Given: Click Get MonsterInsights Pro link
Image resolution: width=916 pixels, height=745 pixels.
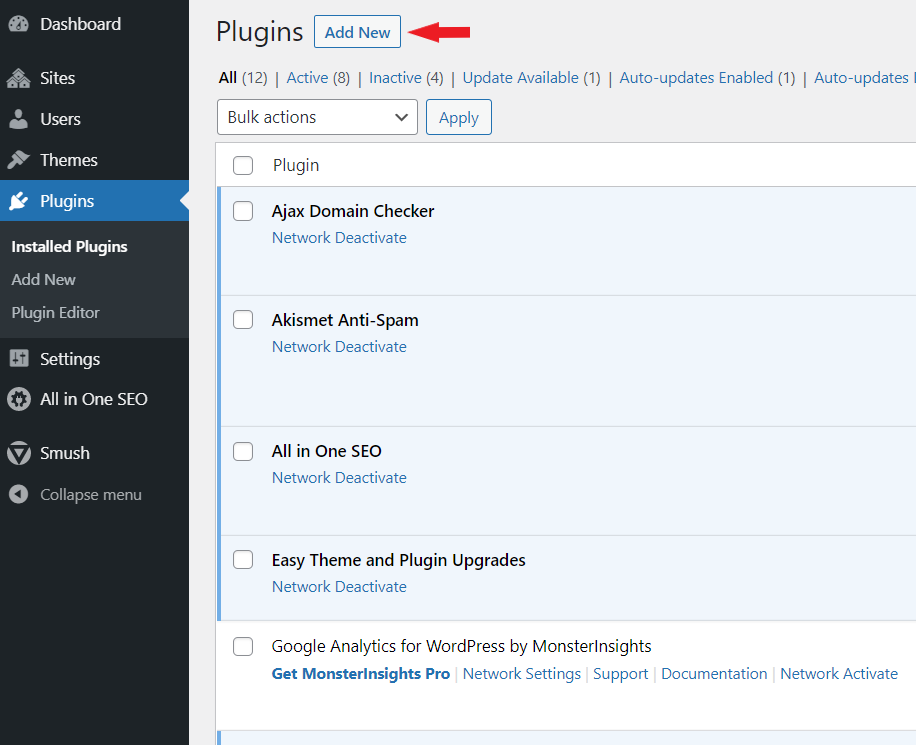Looking at the screenshot, I should pos(361,674).
